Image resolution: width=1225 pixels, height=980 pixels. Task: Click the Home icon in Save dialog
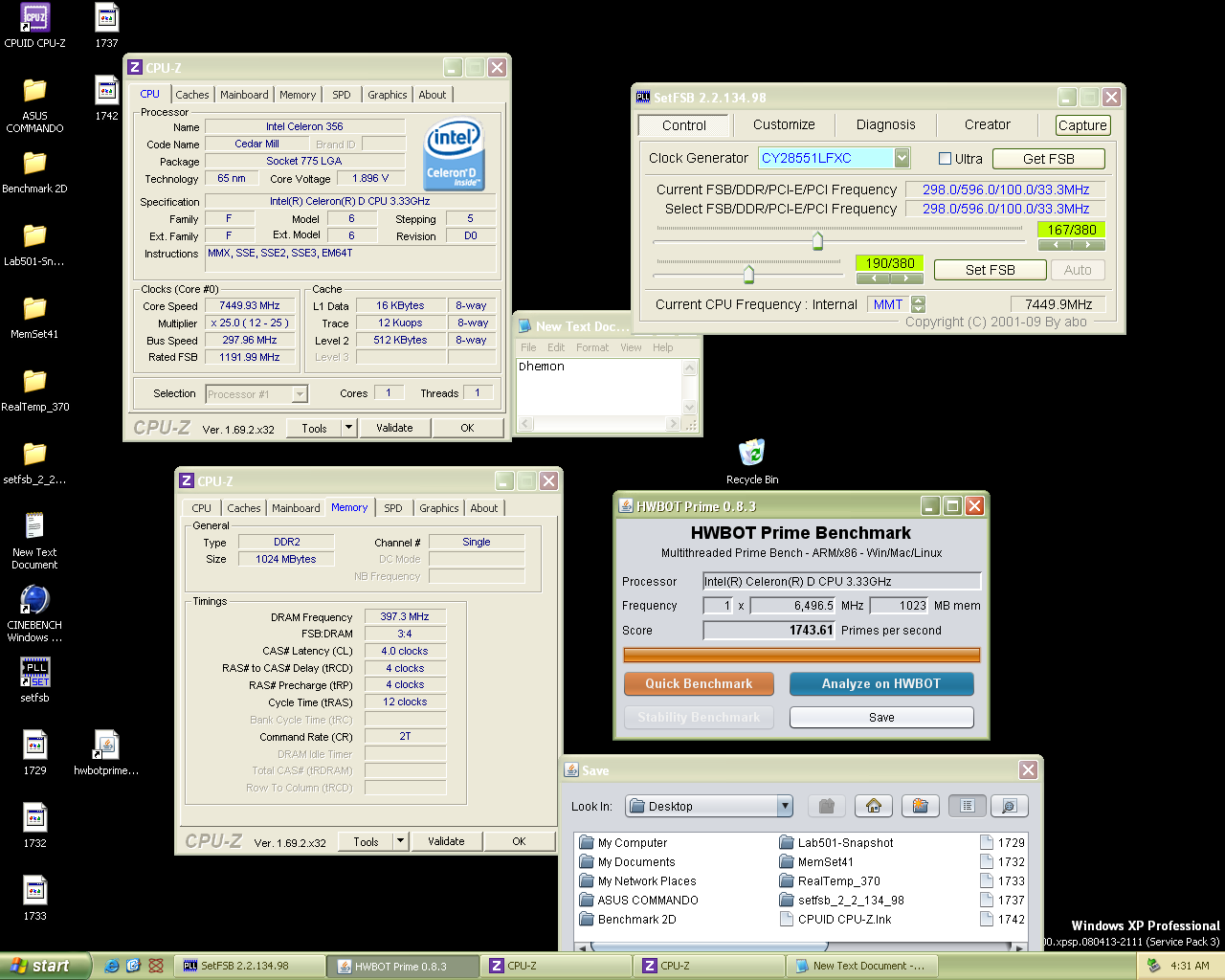pyautogui.click(x=874, y=806)
